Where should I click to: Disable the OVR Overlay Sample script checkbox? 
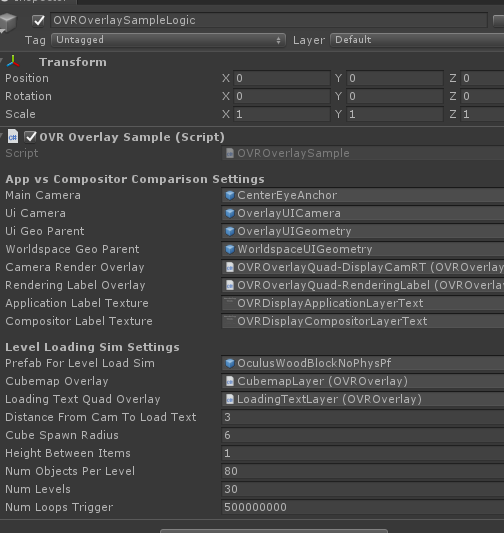30,137
